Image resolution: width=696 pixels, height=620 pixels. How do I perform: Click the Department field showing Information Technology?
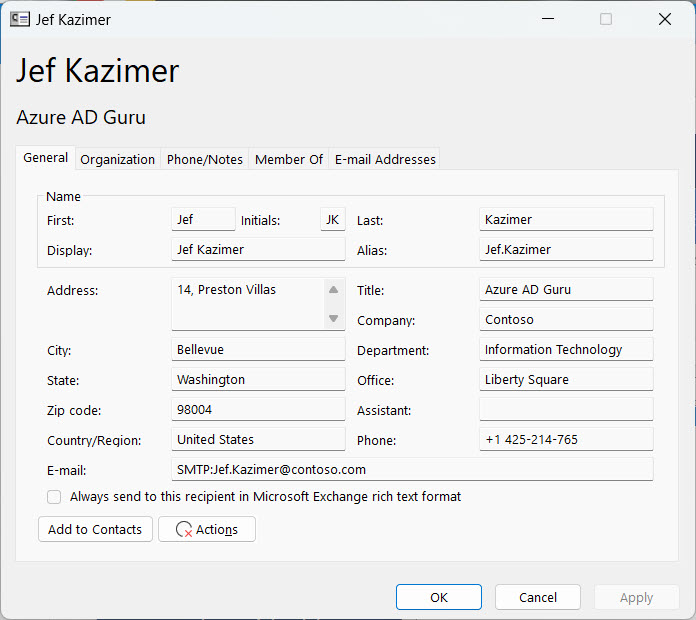(566, 349)
